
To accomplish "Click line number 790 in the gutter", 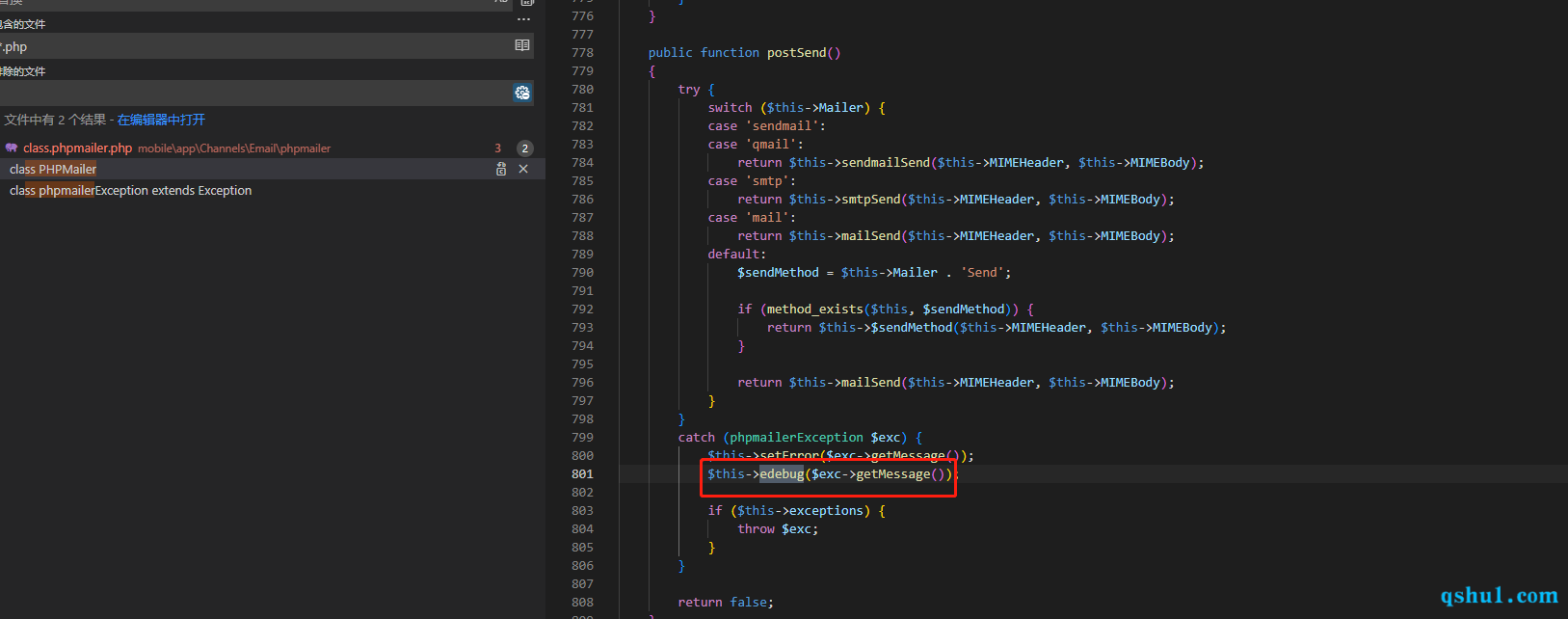I will pos(582,272).
